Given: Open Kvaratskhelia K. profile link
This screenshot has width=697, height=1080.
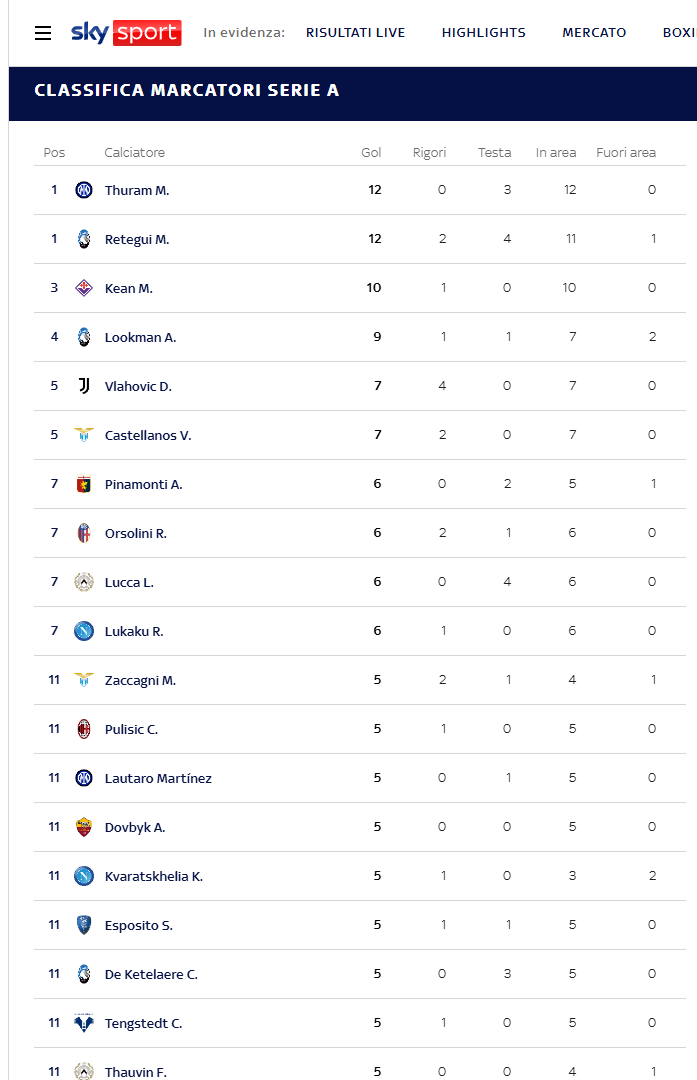Looking at the screenshot, I should tap(154, 876).
